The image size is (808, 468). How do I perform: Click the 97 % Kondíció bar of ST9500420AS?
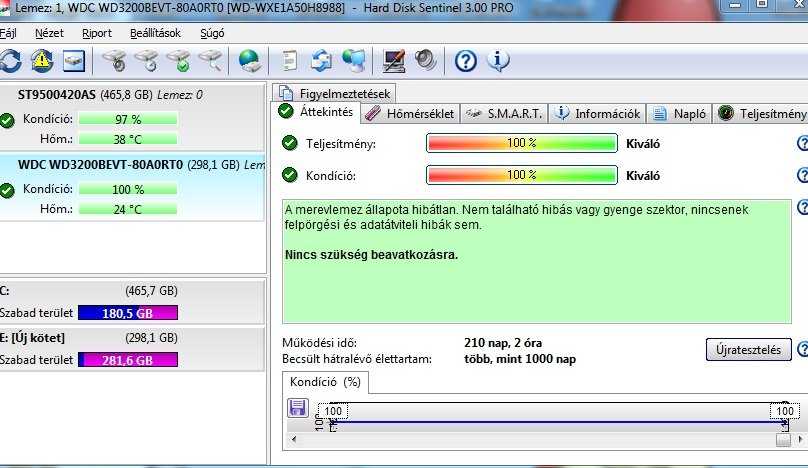click(128, 119)
